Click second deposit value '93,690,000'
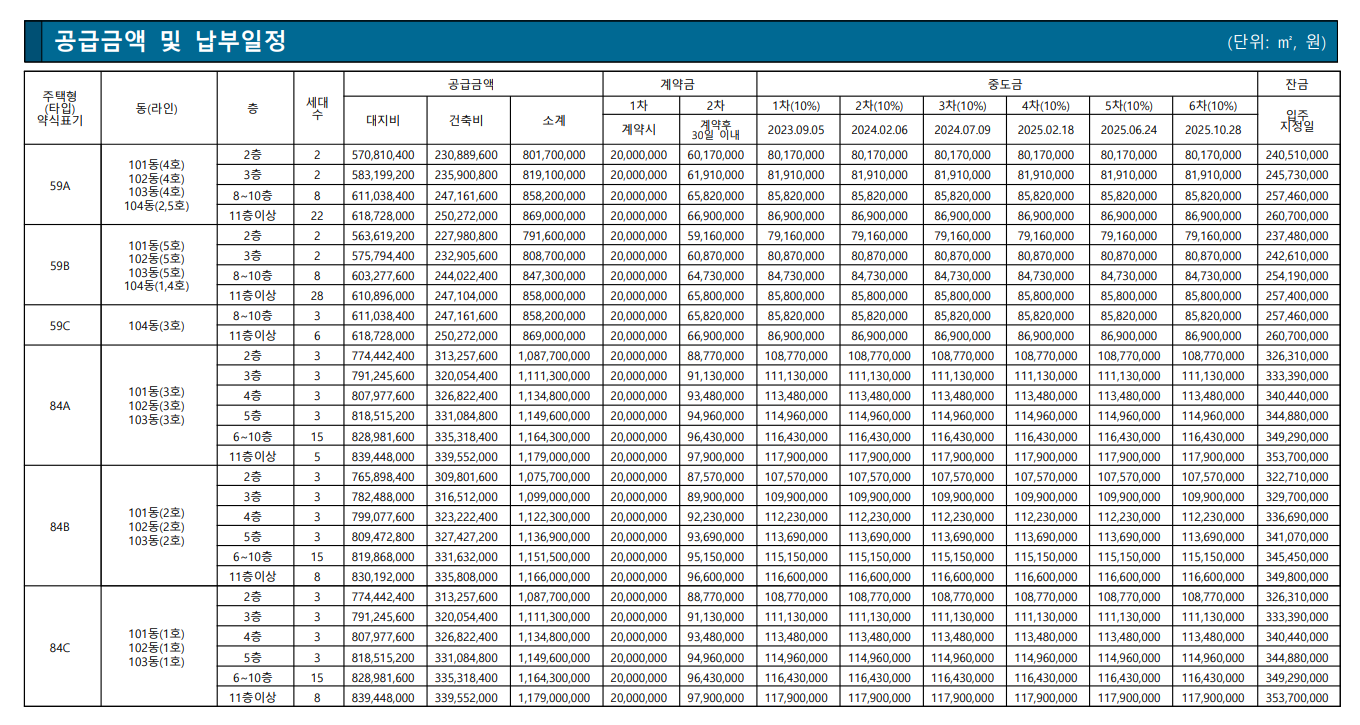Image resolution: width=1360 pixels, height=725 pixels. coord(716,536)
